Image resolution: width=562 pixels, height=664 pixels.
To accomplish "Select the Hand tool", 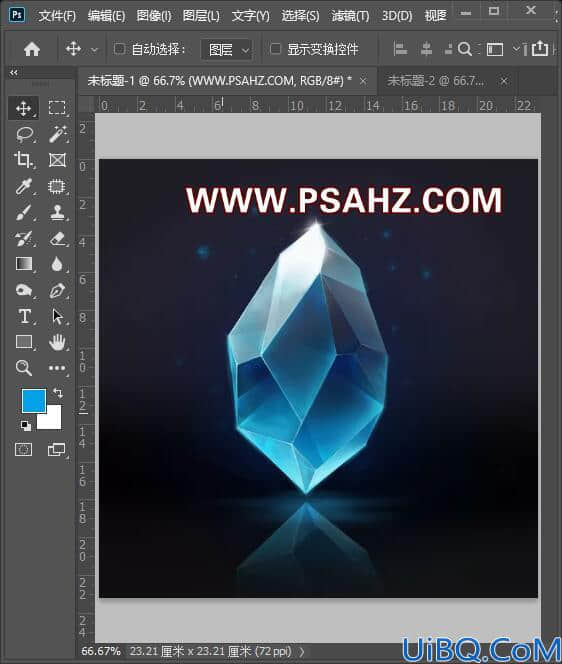I will click(x=57, y=342).
